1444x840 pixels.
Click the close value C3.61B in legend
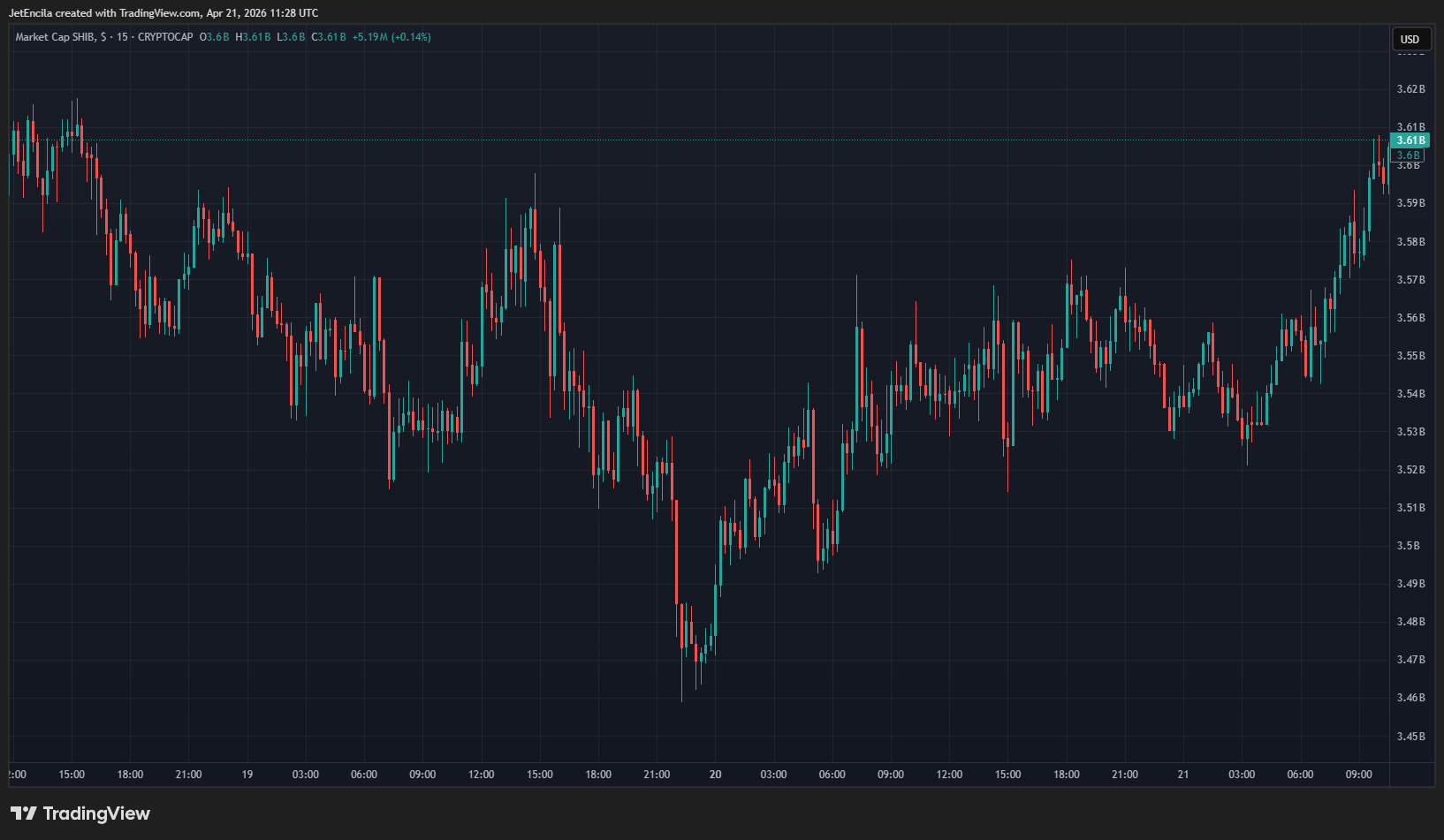pyautogui.click(x=329, y=37)
